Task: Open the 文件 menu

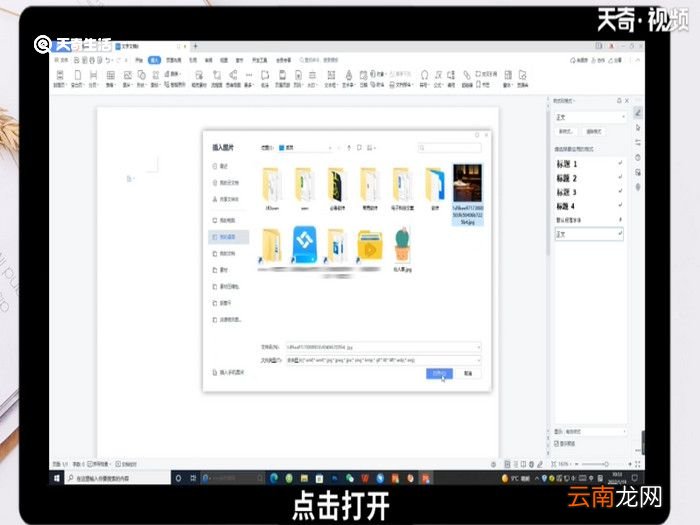Action: tap(62, 60)
